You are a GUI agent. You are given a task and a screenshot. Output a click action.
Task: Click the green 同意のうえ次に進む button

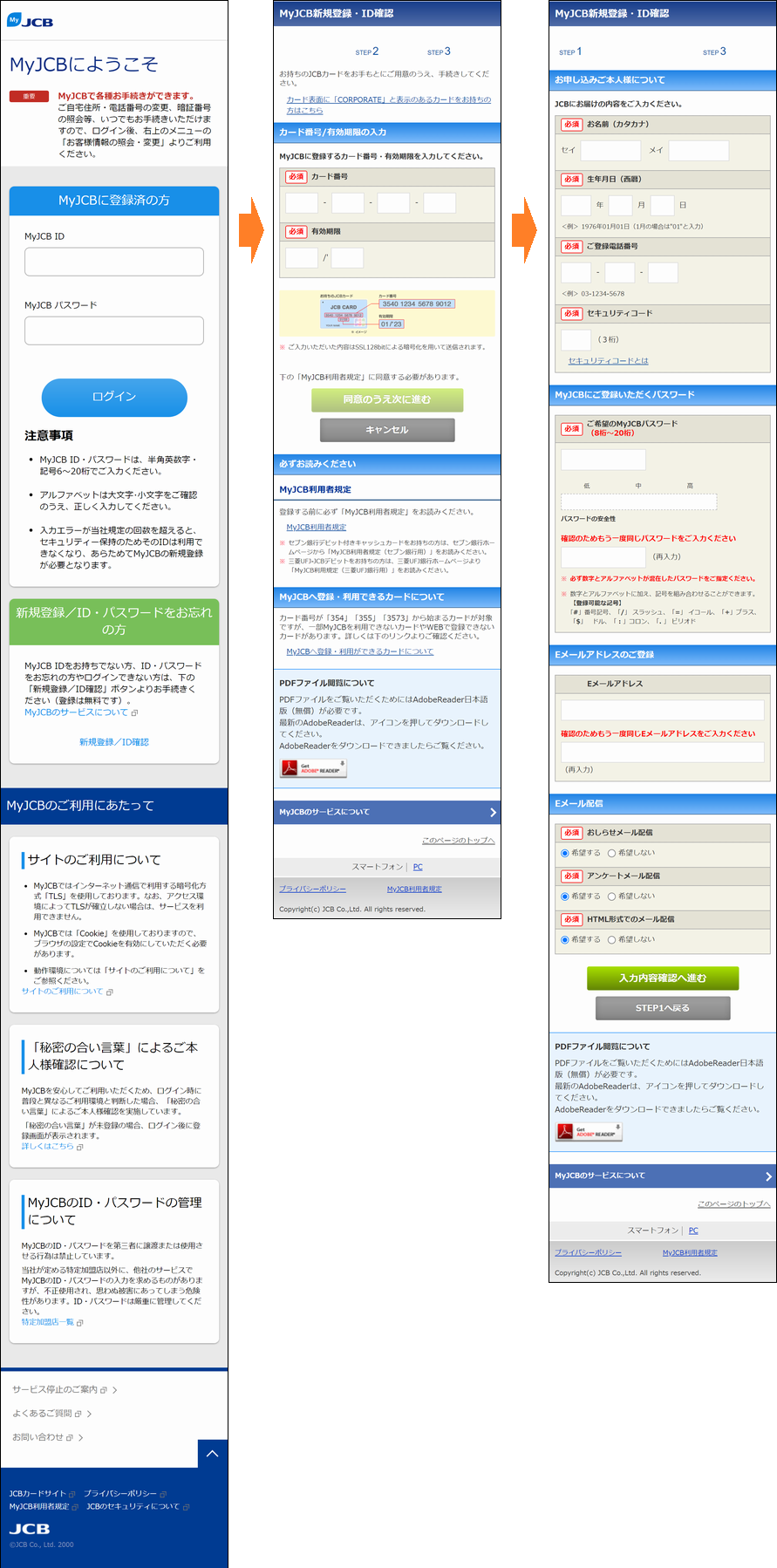(387, 399)
